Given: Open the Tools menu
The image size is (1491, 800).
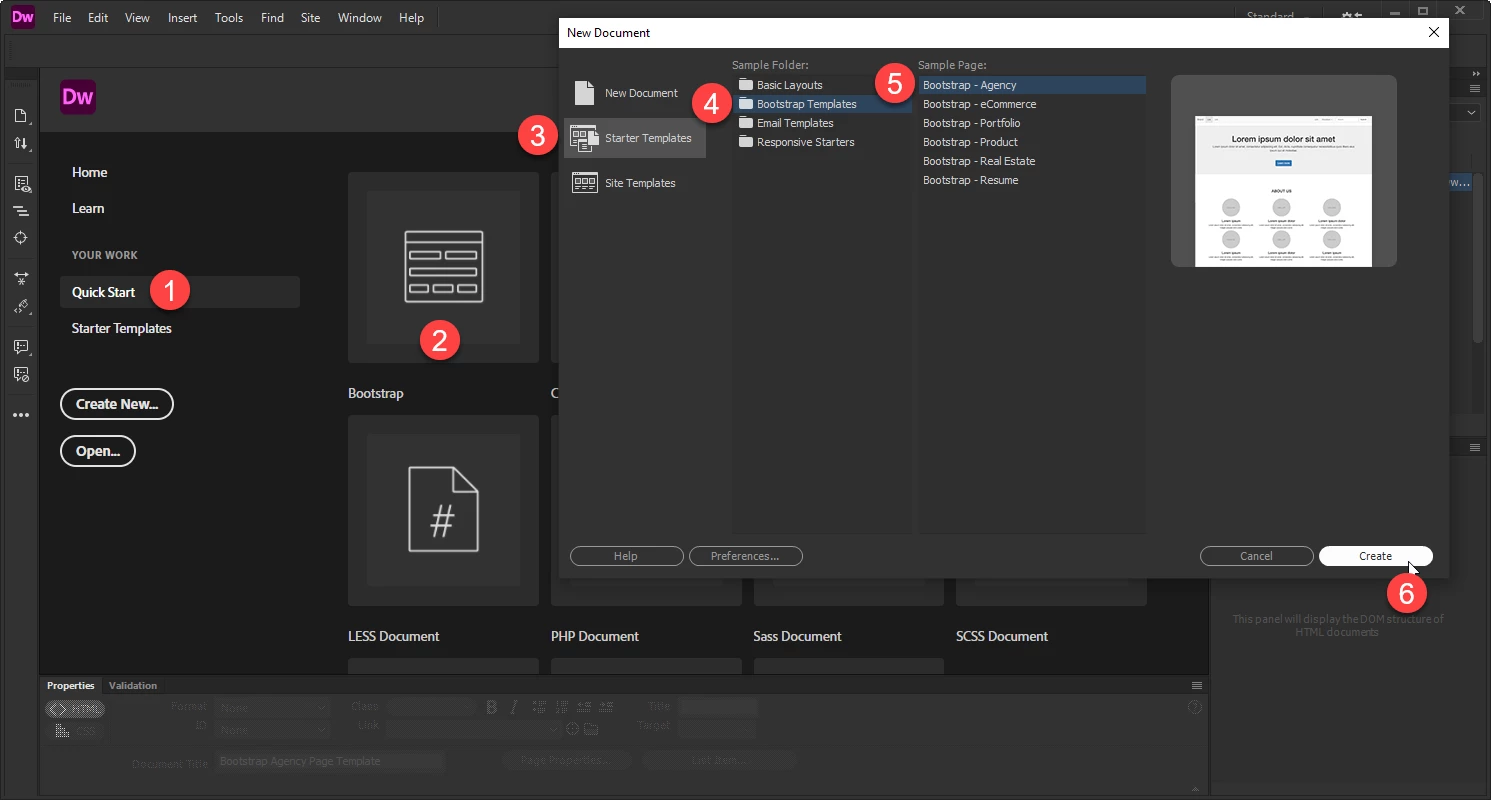Looking at the screenshot, I should (x=229, y=18).
